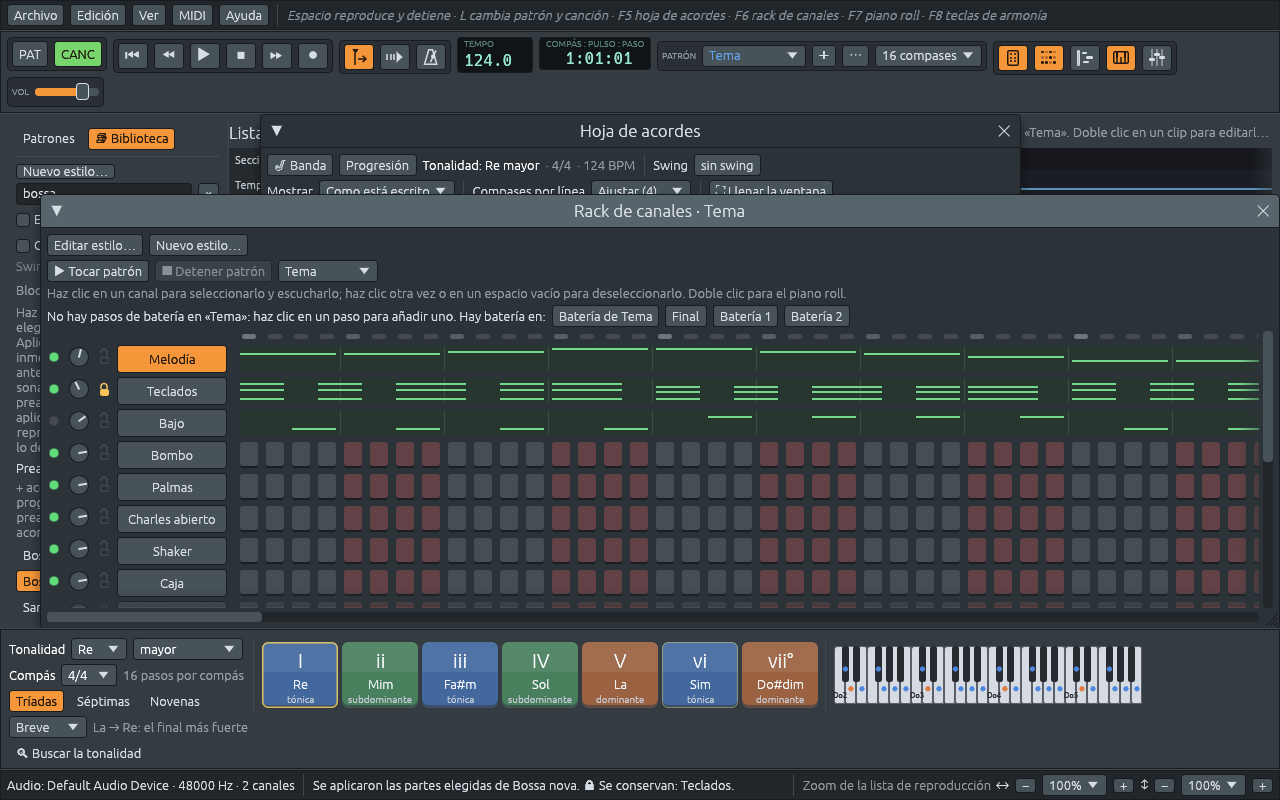This screenshot has width=1280, height=800.
Task: Switch to PAT pattern mode
Action: click(x=30, y=55)
